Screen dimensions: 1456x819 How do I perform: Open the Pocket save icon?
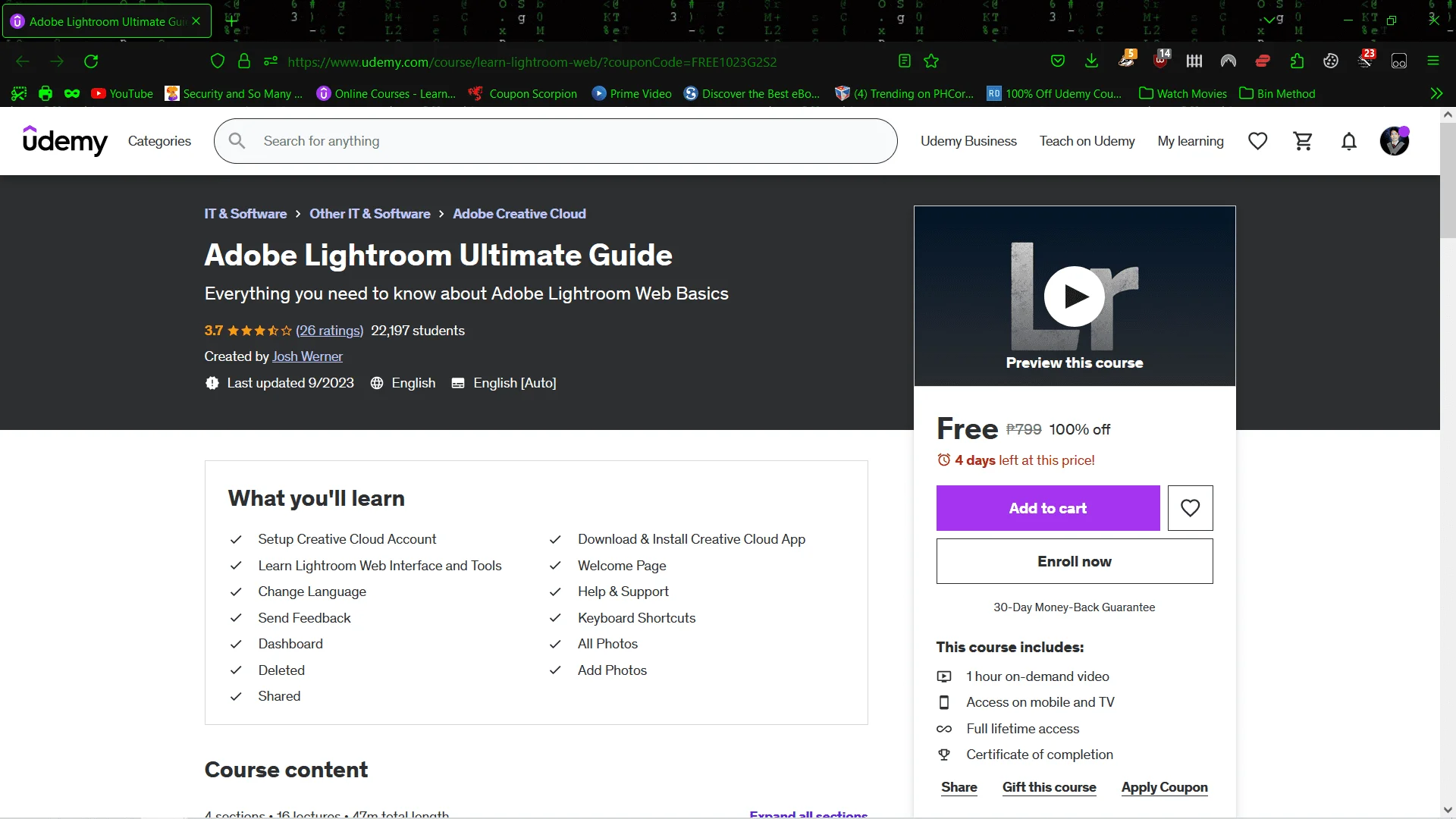click(1058, 61)
